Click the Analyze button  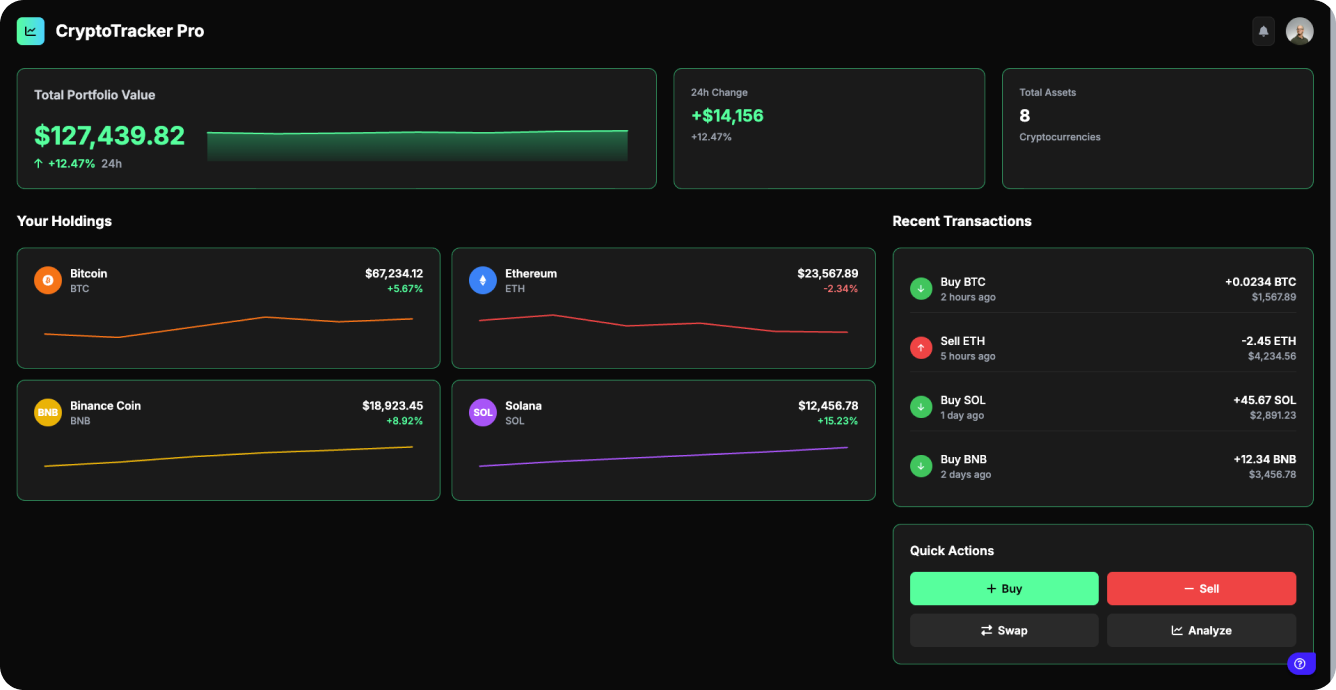coord(1201,630)
